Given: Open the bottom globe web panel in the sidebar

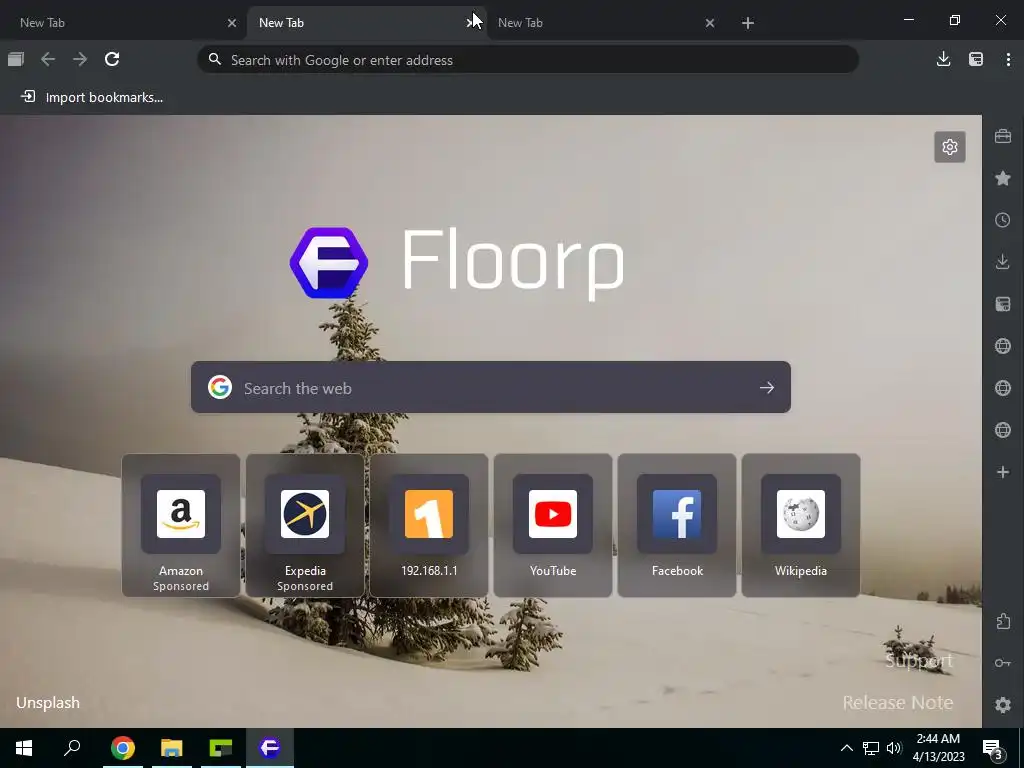Looking at the screenshot, I should (1003, 430).
